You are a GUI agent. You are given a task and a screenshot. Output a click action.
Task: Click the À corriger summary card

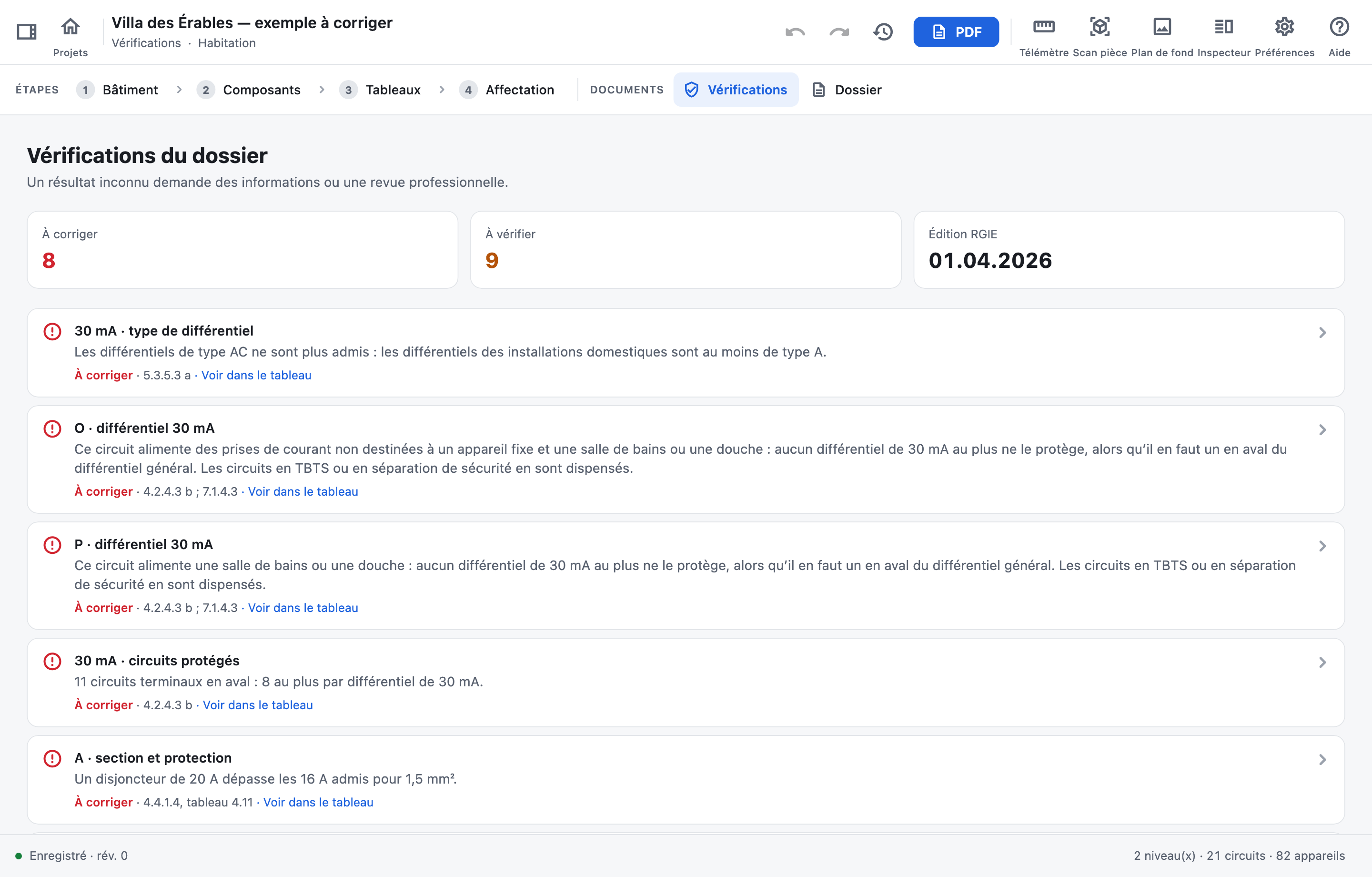tap(242, 250)
